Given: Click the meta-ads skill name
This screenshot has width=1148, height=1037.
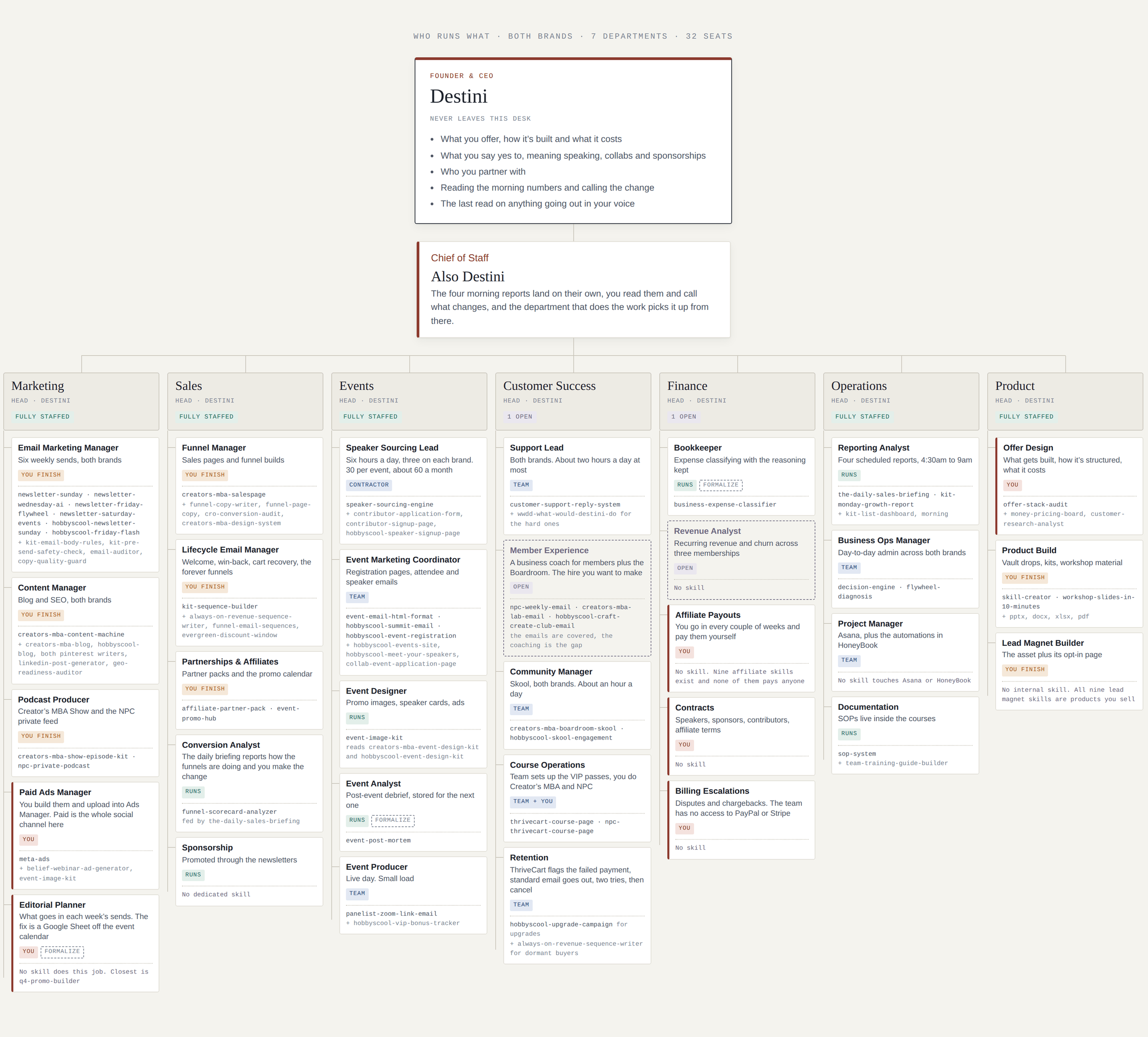Looking at the screenshot, I should [34, 859].
